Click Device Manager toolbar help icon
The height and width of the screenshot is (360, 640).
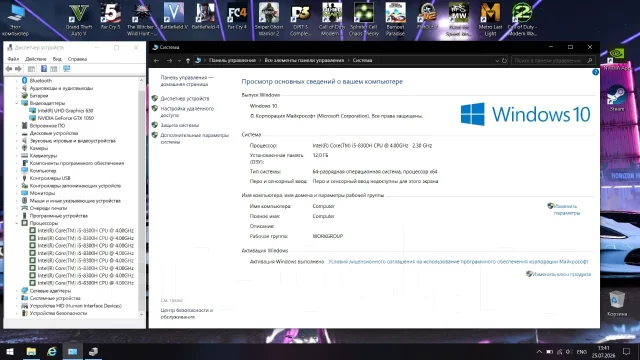point(44,69)
